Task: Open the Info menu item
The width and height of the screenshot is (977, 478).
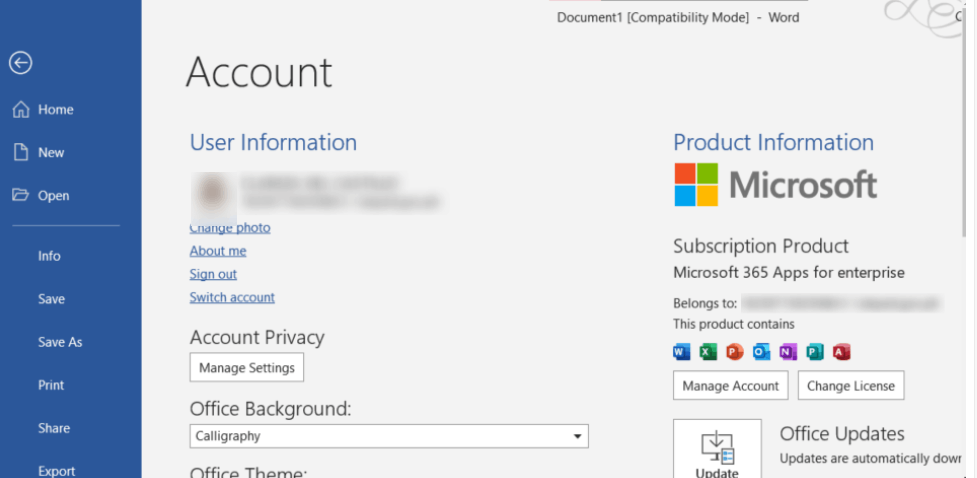Action: tap(49, 256)
